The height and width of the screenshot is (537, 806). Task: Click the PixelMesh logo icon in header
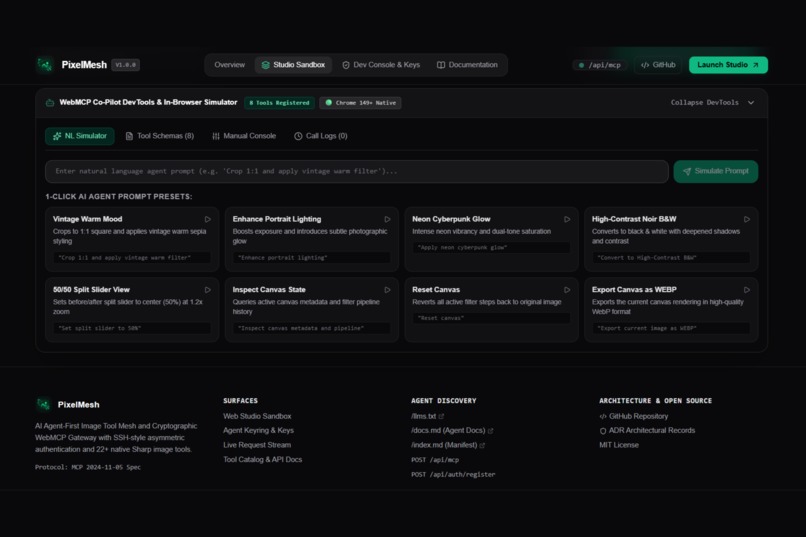[45, 65]
